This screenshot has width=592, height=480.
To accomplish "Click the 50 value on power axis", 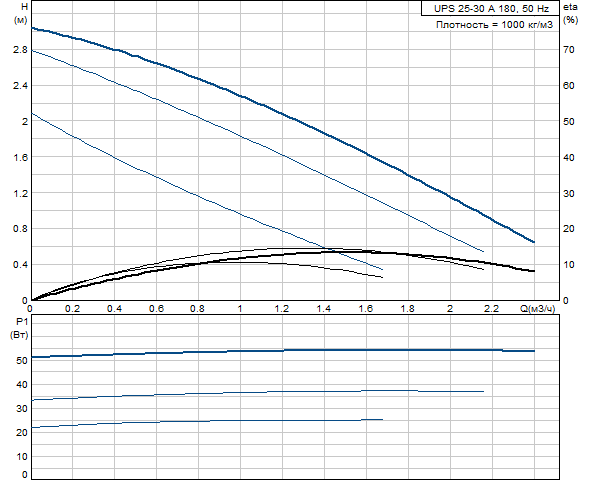I will [22, 360].
